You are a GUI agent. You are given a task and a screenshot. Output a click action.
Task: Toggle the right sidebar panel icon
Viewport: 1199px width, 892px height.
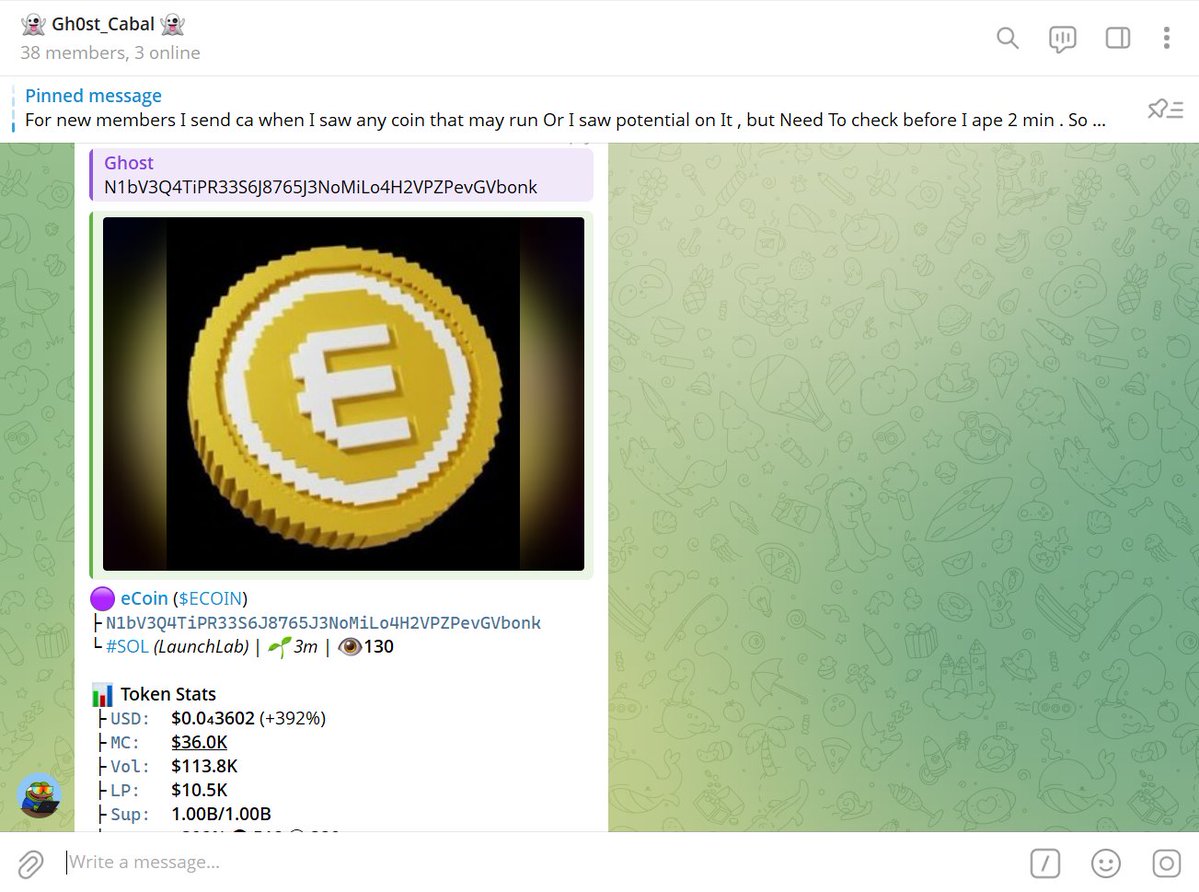point(1117,37)
